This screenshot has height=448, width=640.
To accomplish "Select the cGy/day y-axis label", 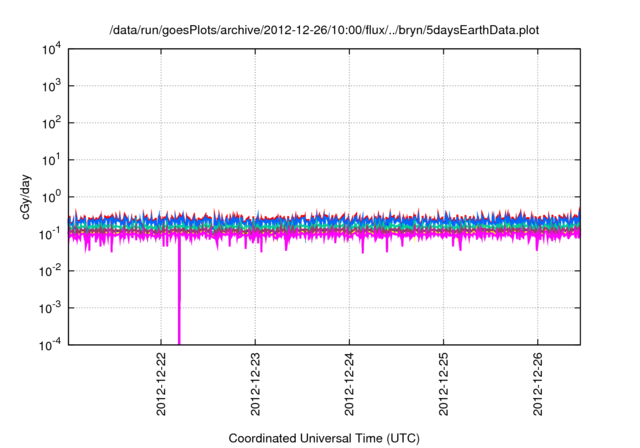I will point(25,197).
